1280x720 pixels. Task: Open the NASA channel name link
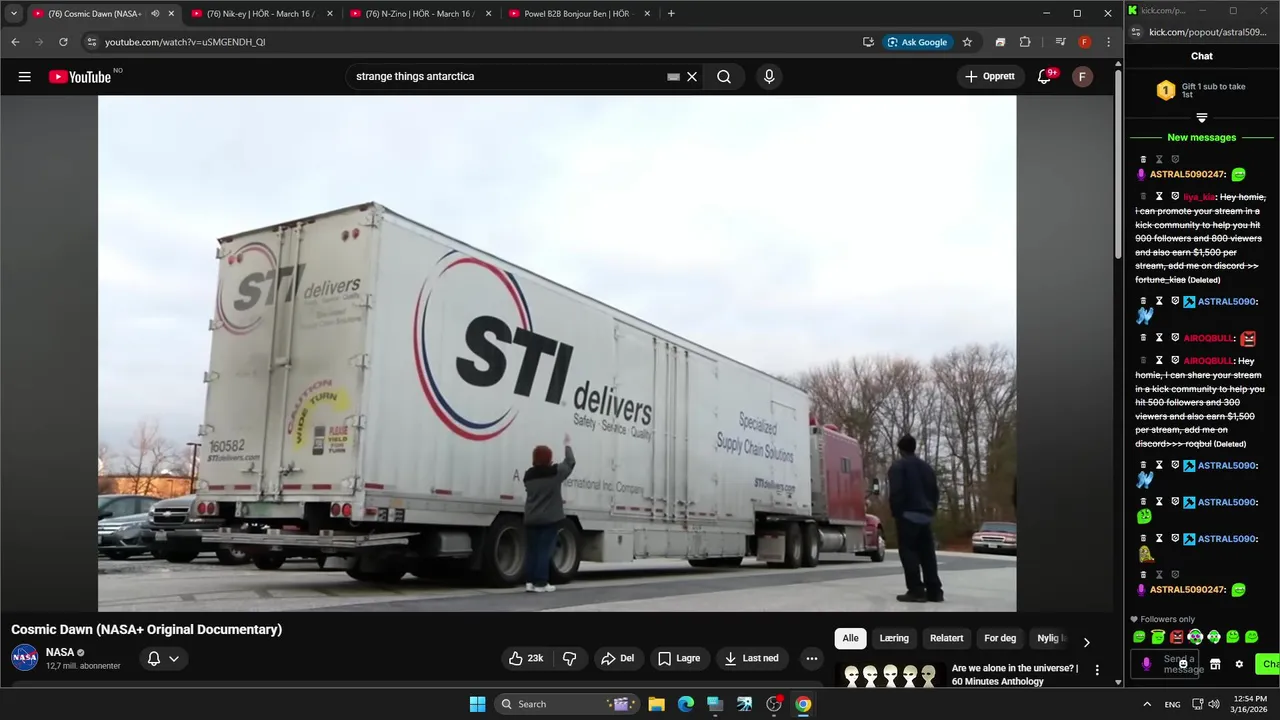[60, 652]
